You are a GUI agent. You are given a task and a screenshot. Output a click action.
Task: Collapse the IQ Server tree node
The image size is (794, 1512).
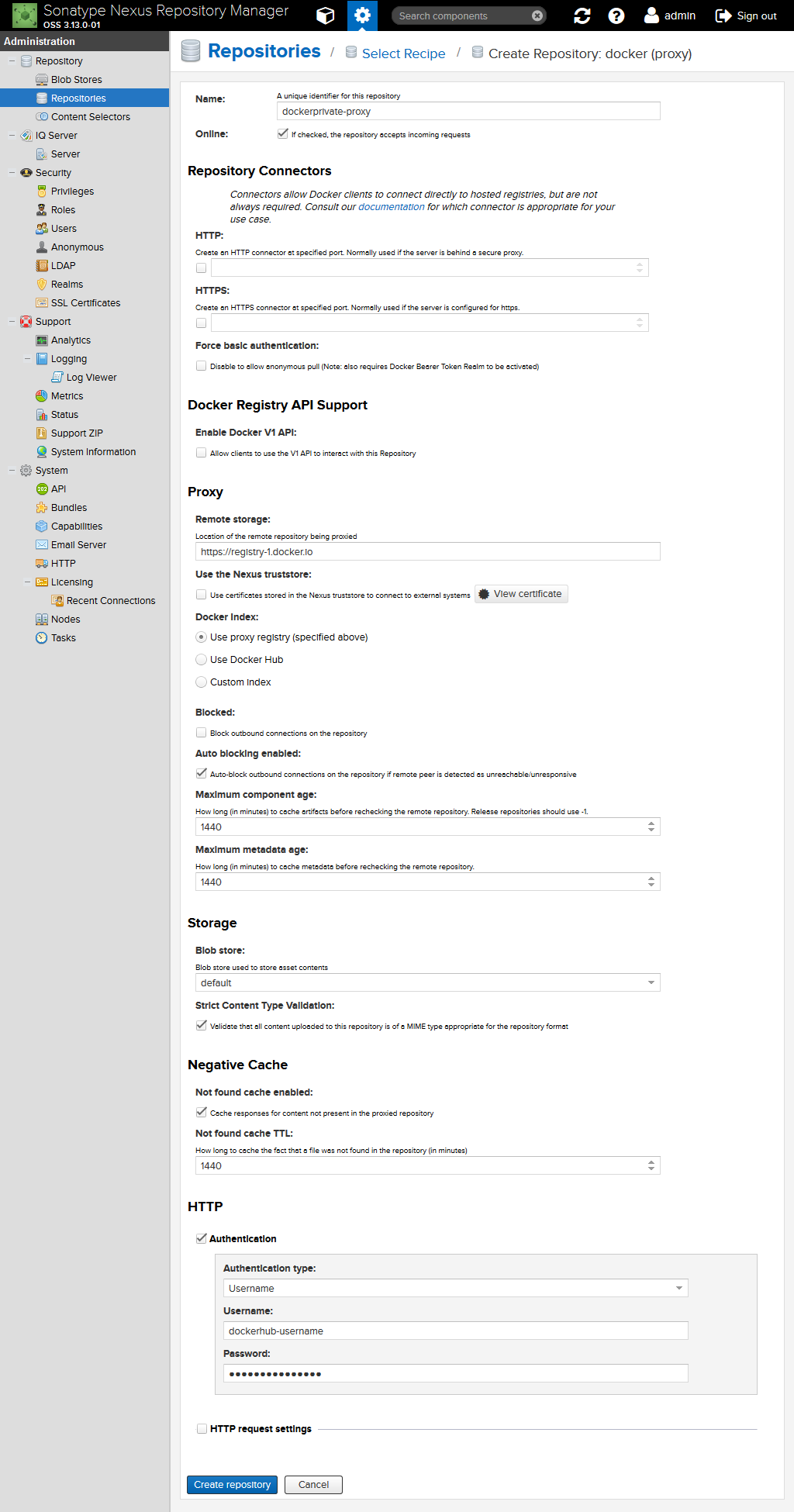[12, 136]
